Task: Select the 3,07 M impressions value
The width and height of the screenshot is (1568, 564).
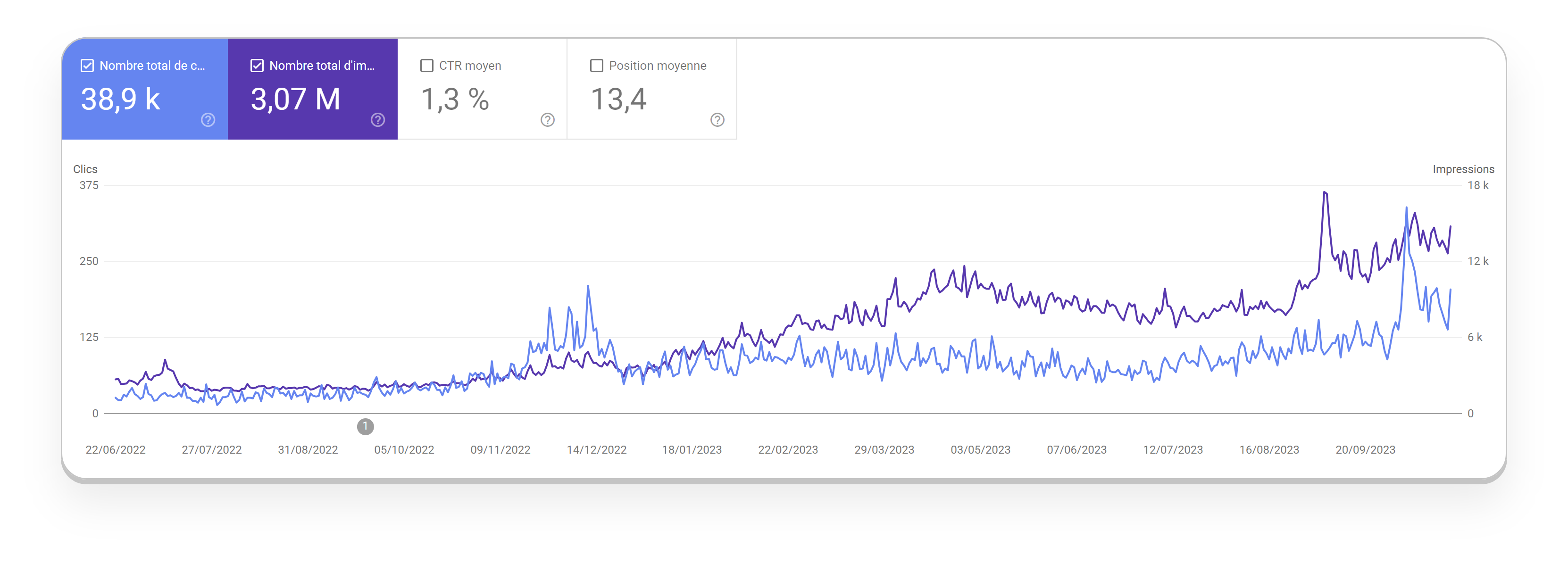Action: click(296, 99)
